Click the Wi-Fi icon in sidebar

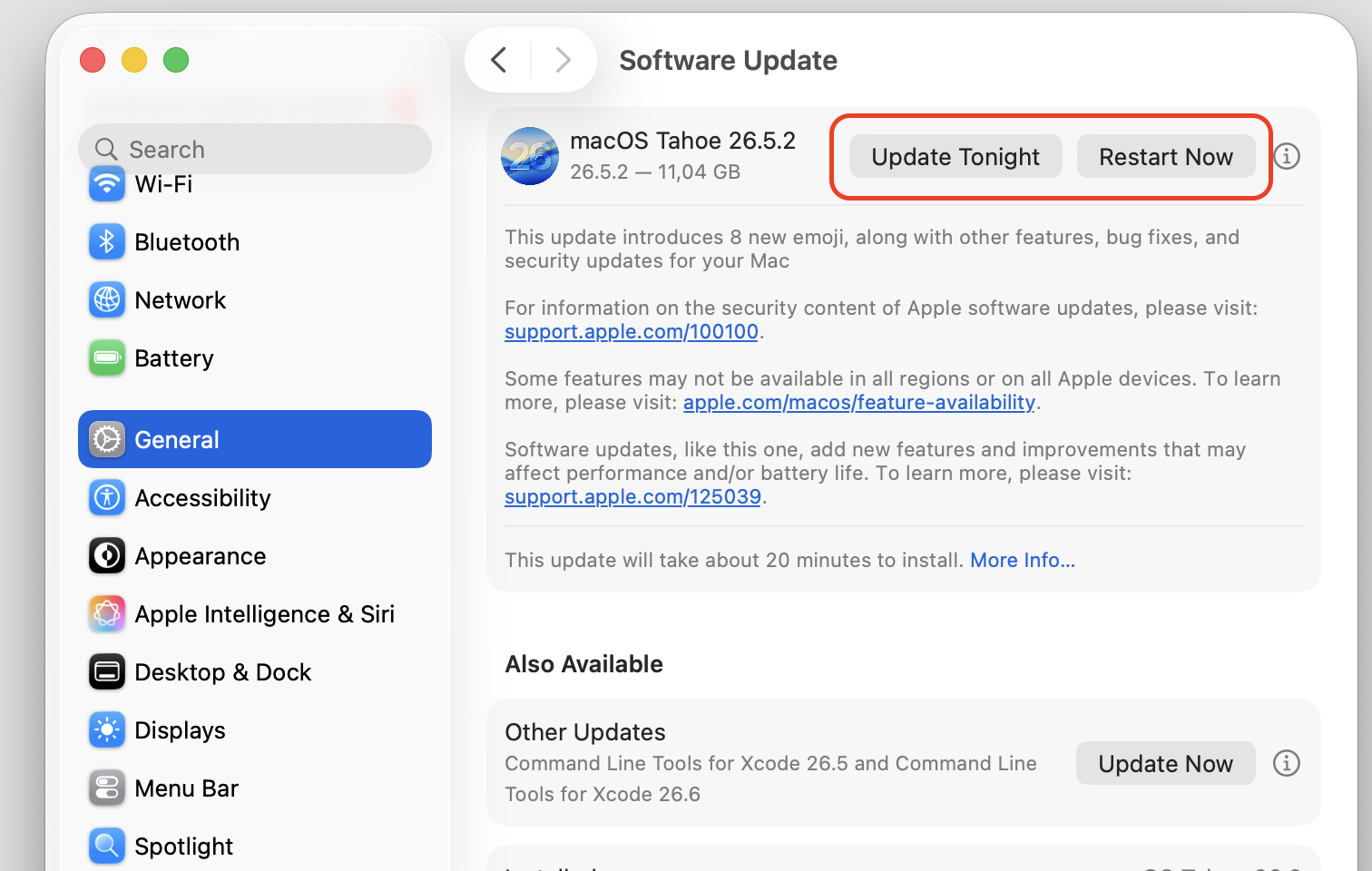[x=107, y=184]
